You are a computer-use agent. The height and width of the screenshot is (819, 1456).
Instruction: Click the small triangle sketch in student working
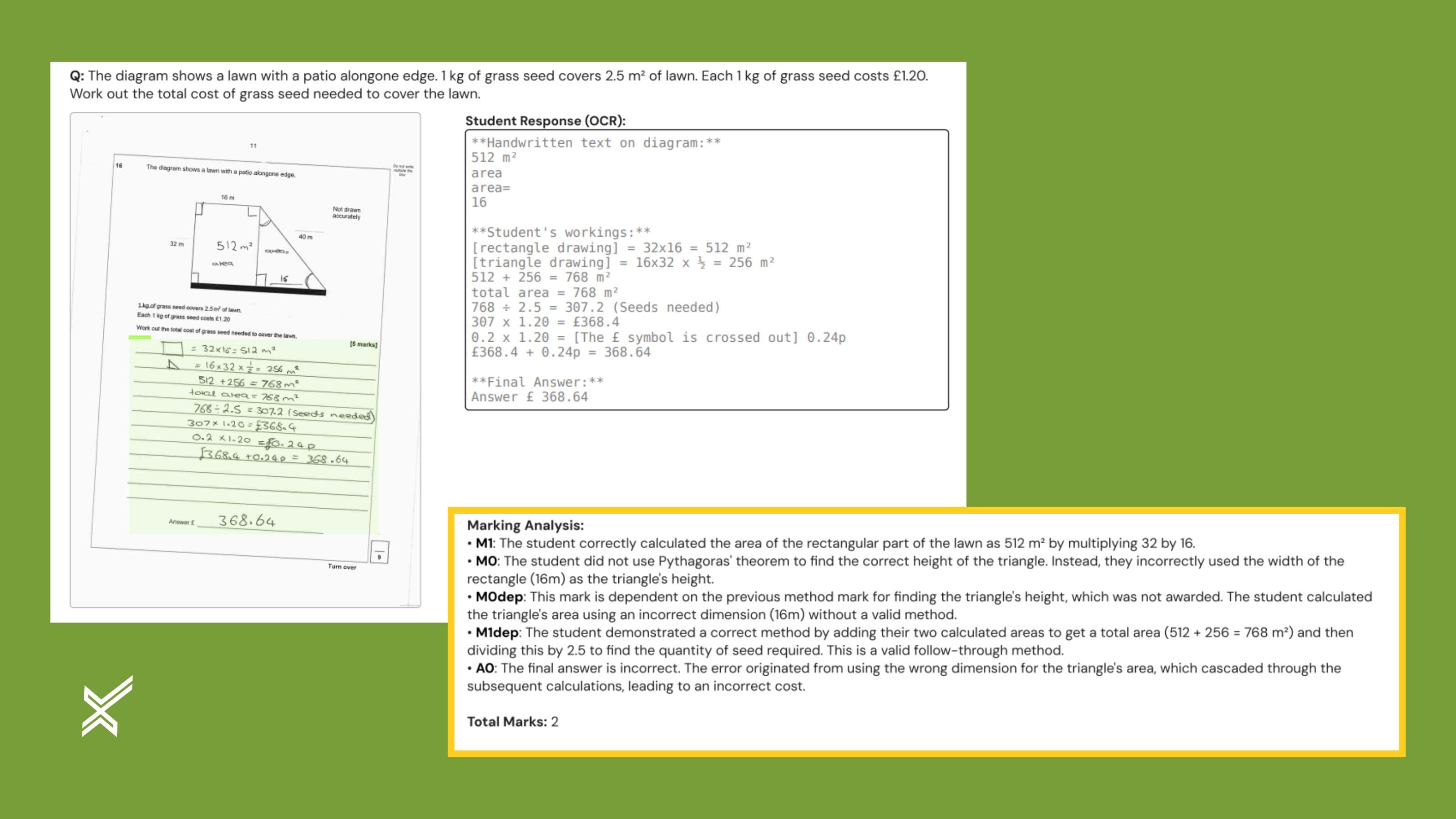tap(173, 364)
